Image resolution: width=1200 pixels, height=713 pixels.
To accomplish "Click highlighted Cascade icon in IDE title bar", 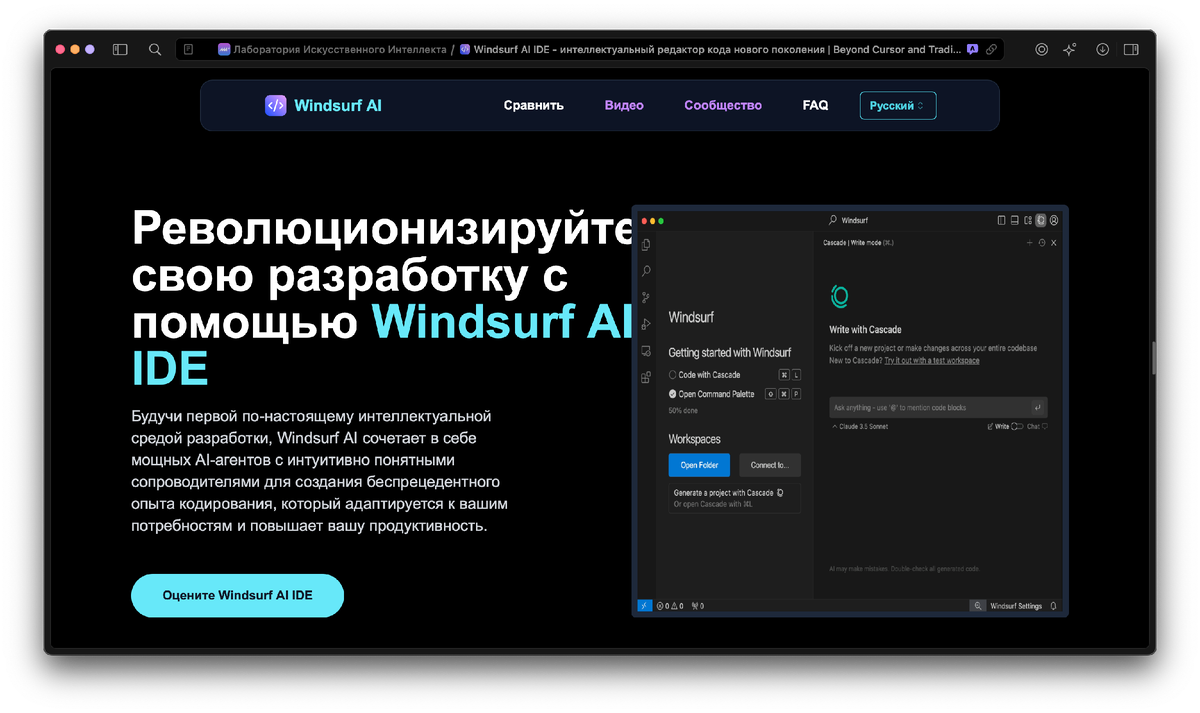I will [x=1041, y=220].
